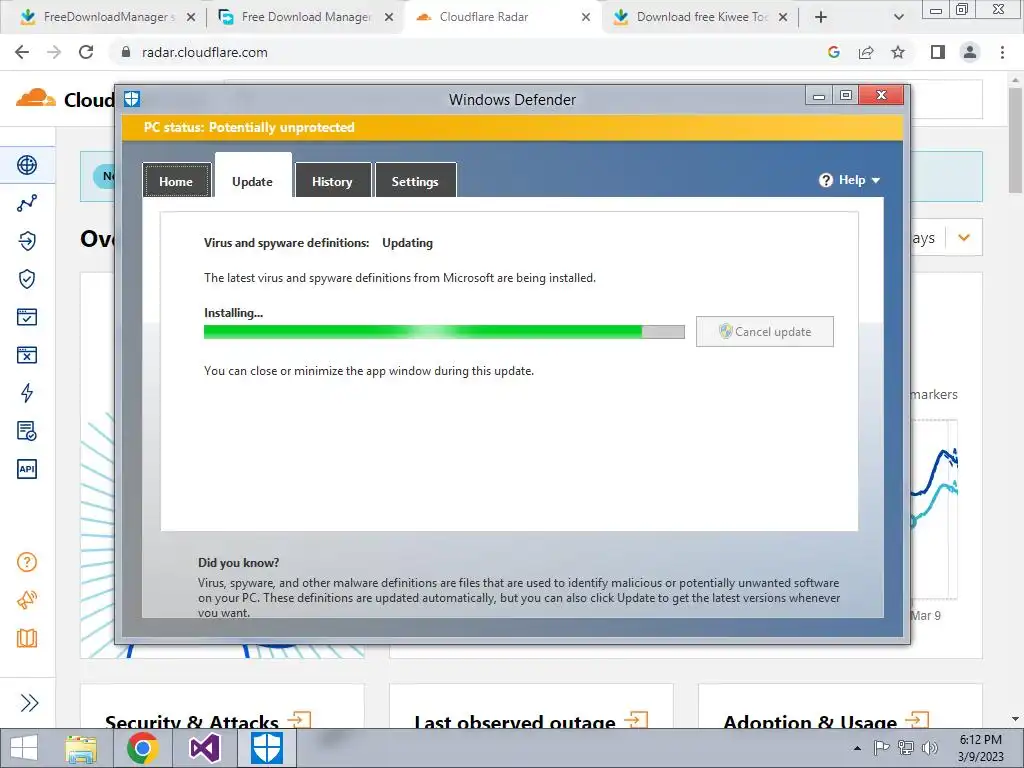The width and height of the screenshot is (1024, 768).
Task: Click the green installing progress bar
Action: coord(444,332)
